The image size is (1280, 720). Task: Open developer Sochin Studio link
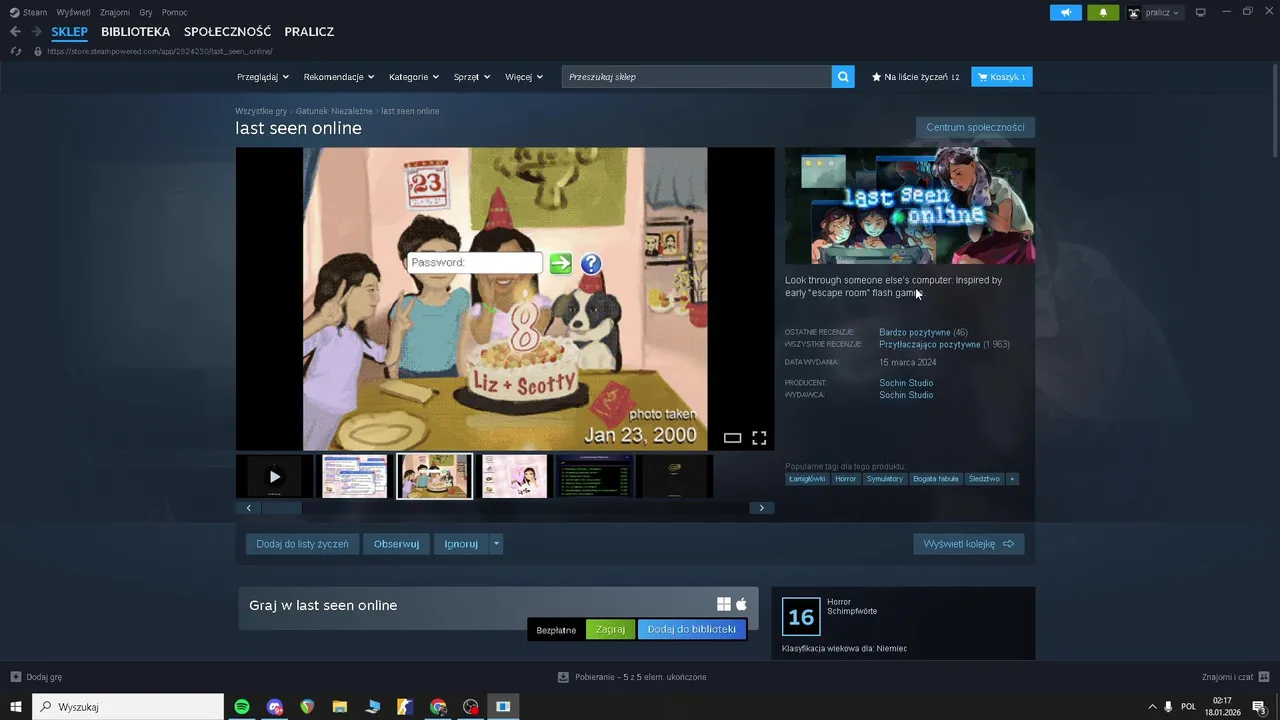906,383
